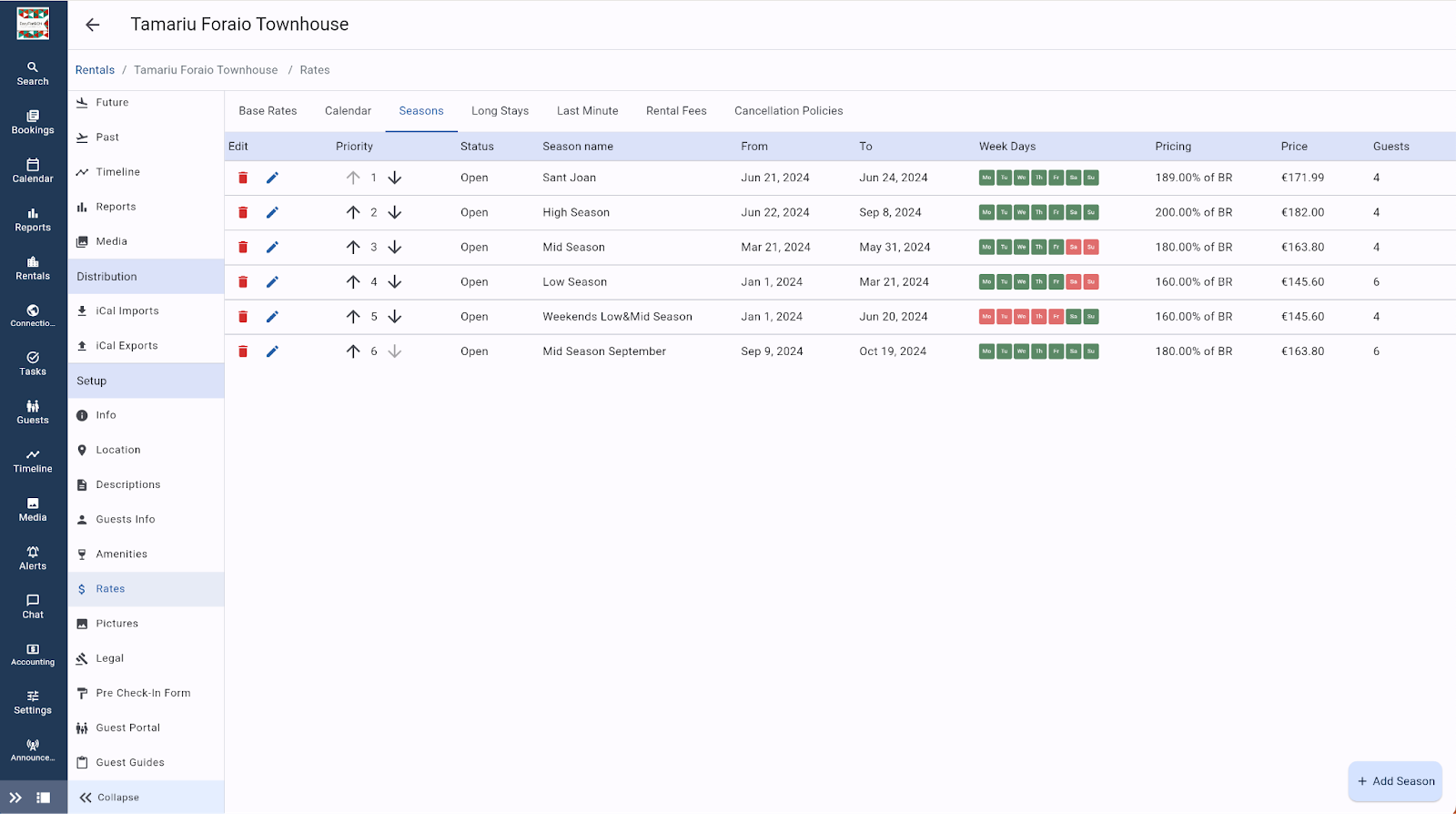The image size is (1456, 814).
Task: Collapse the rental side menu
Action: click(109, 798)
